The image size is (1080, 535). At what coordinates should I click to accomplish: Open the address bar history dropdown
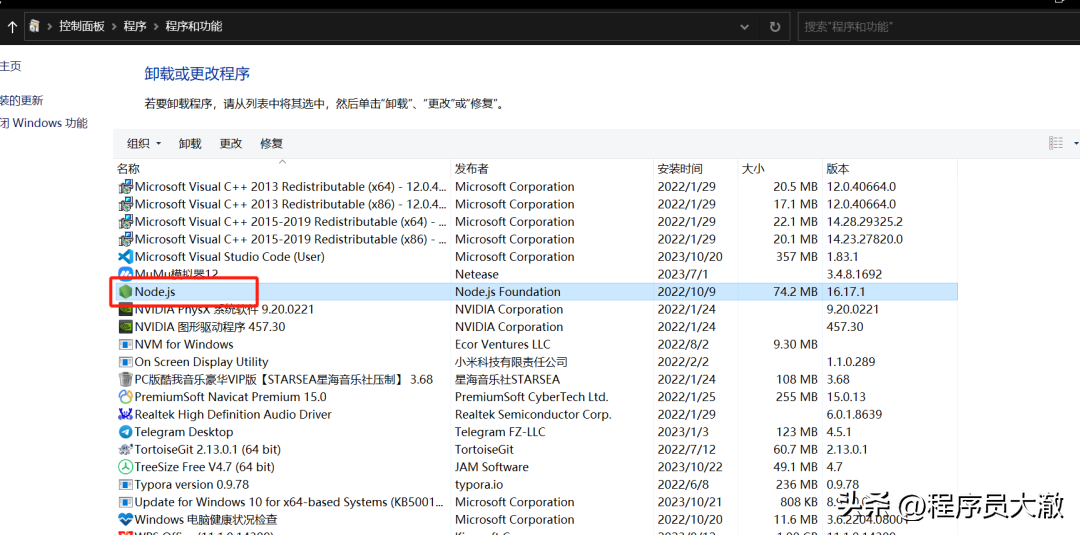pyautogui.click(x=745, y=27)
